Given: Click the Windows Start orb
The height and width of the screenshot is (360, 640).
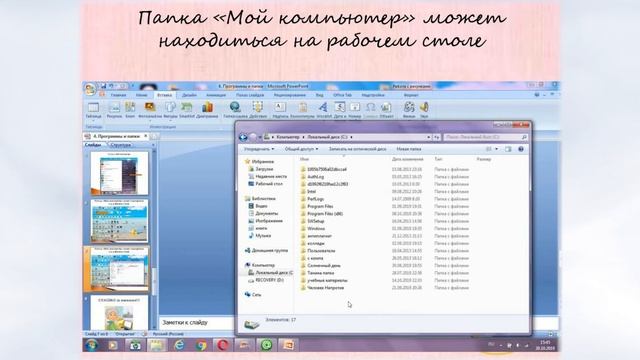Looking at the screenshot, I should click(91, 345).
